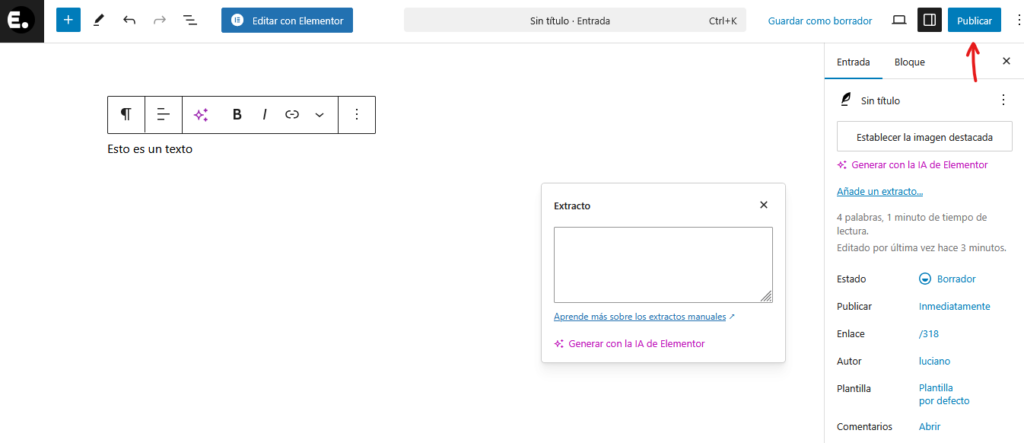
Task: Undo the last change
Action: [129, 20]
